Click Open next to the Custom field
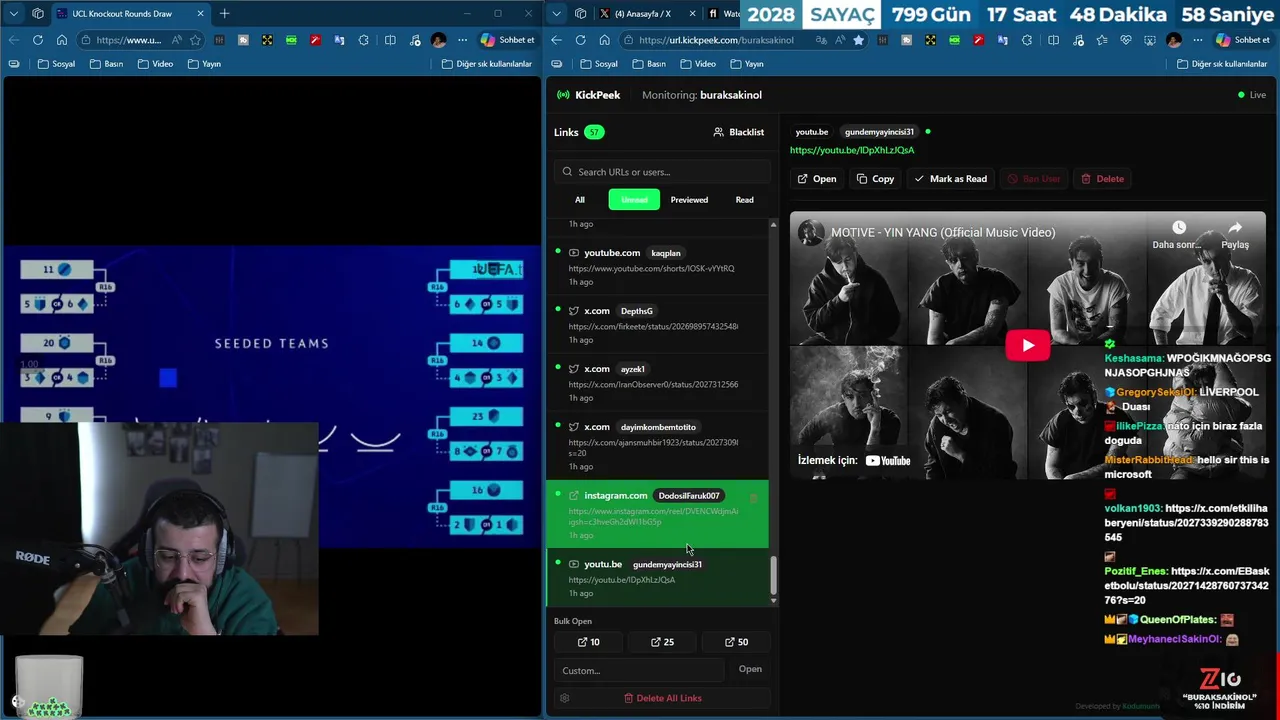Viewport: 1280px width, 720px height. [750, 669]
